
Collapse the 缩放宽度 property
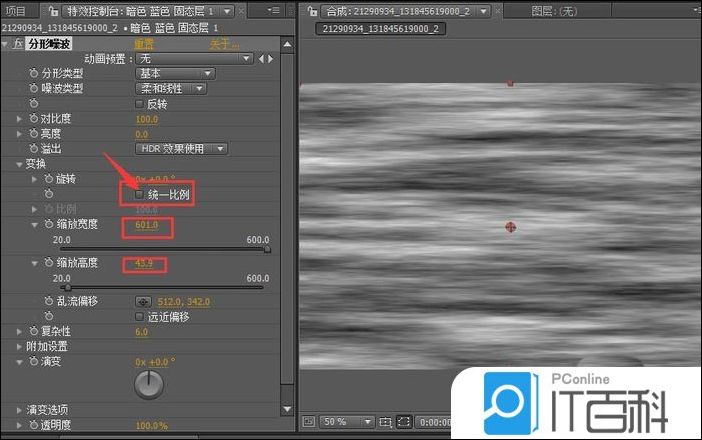pos(34,225)
